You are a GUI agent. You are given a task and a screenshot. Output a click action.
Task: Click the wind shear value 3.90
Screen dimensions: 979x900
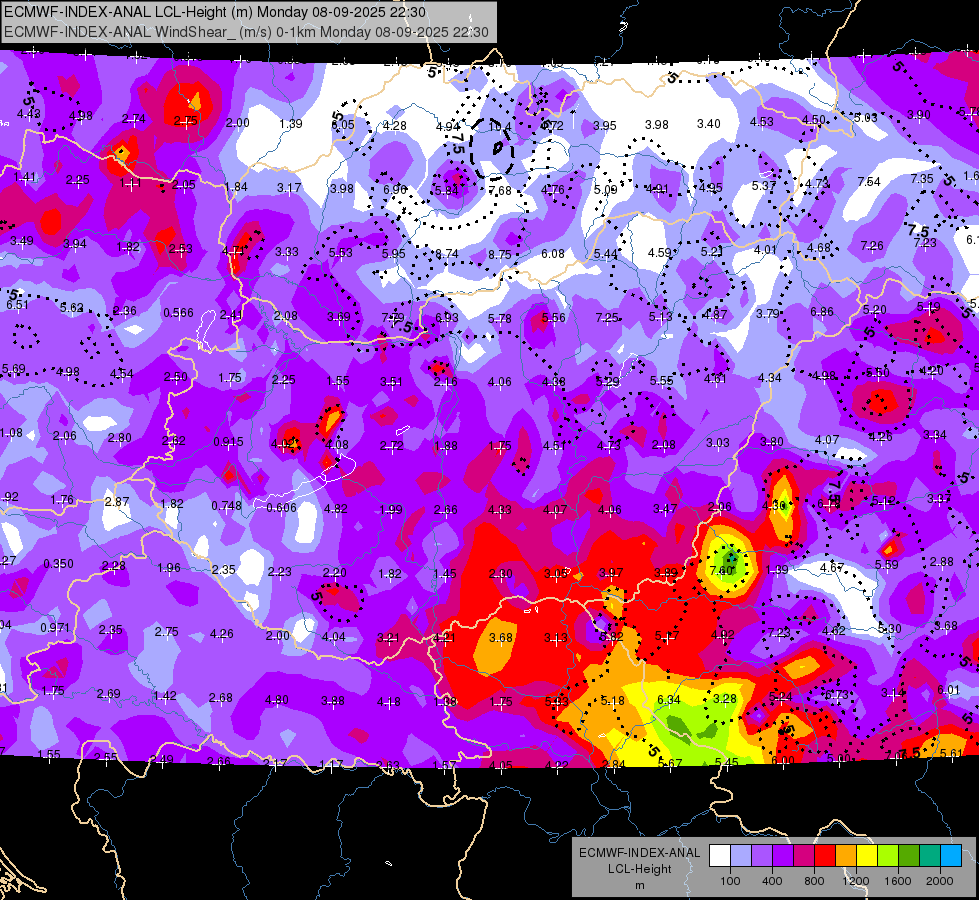pos(918,115)
